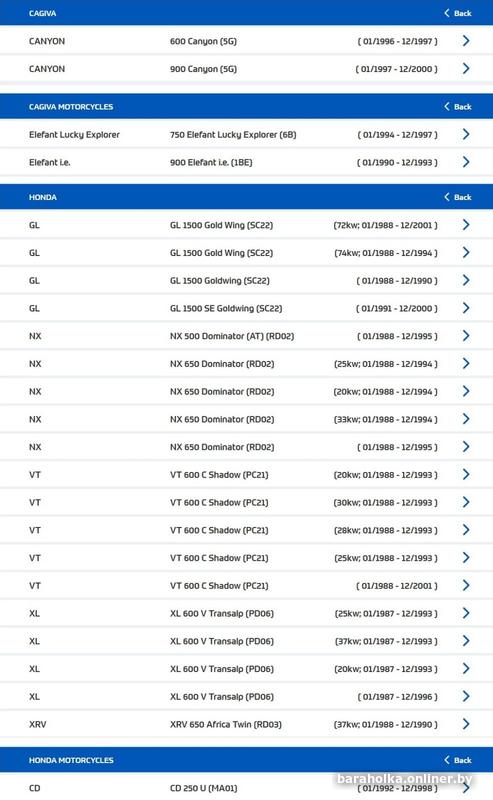
Task: Click the chevron for XRV 650 Africa Twin
Action: click(465, 724)
